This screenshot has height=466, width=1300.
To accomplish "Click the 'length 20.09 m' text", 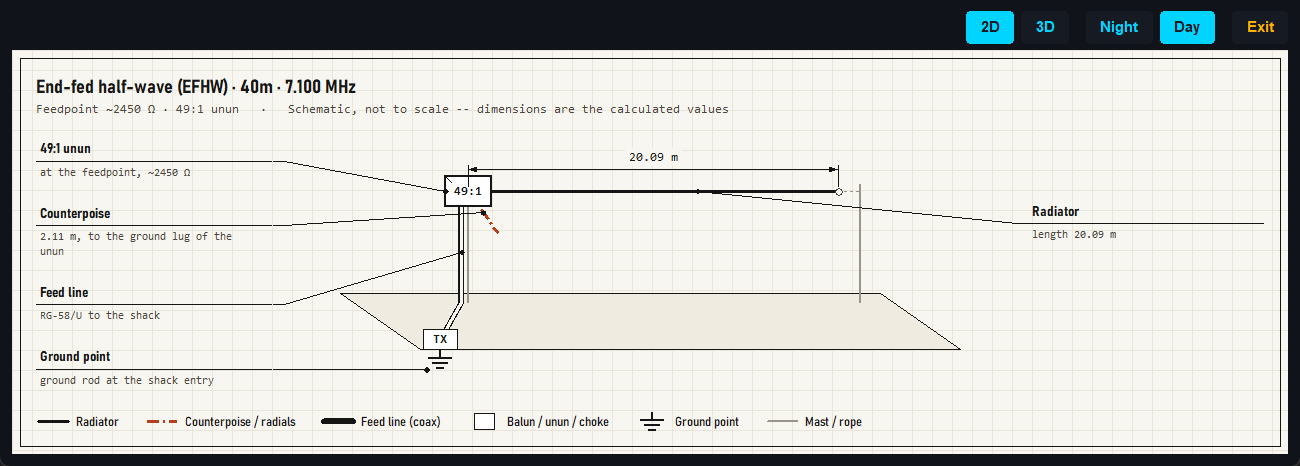I will coord(1074,234).
